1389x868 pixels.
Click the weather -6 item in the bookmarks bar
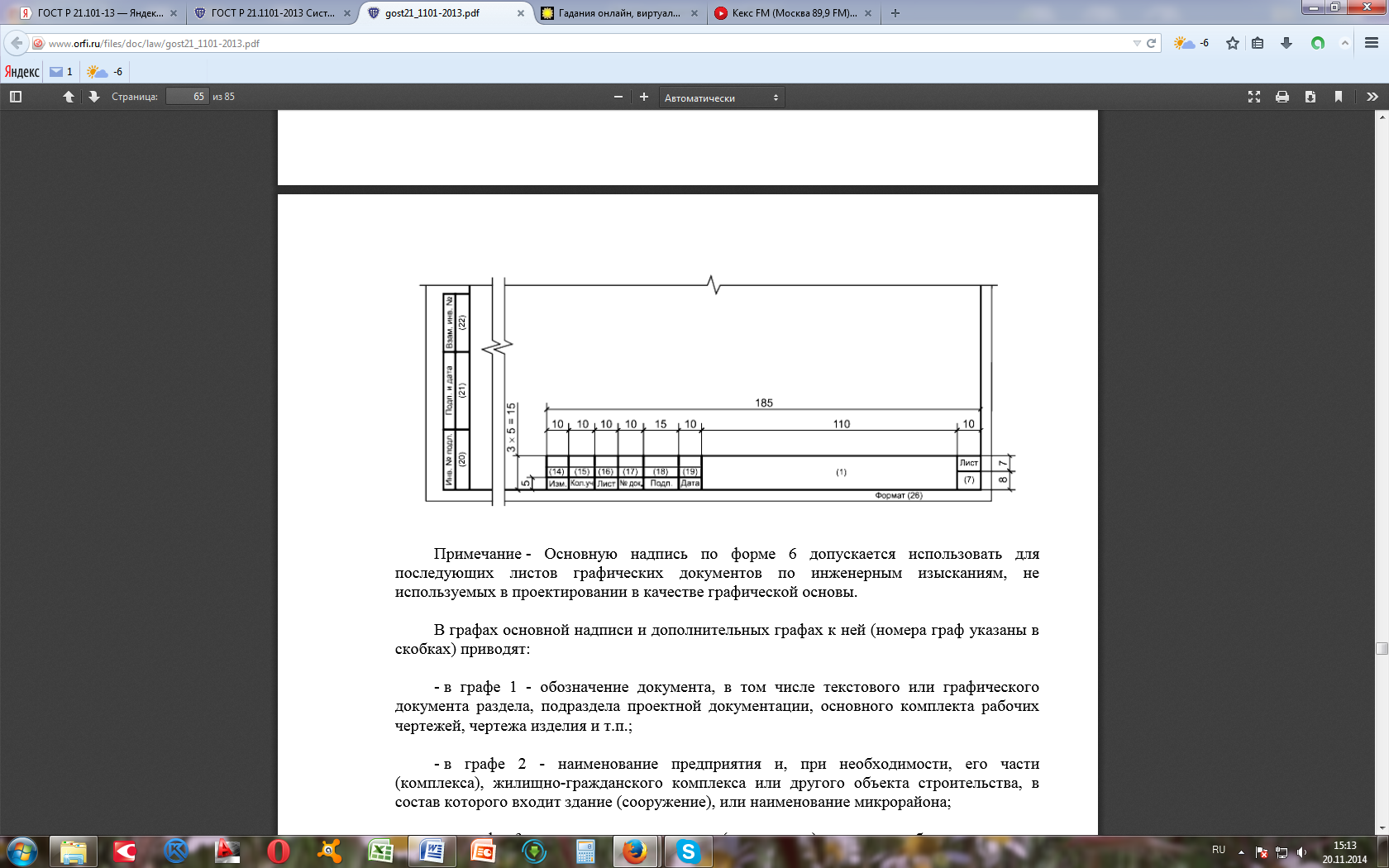point(105,72)
